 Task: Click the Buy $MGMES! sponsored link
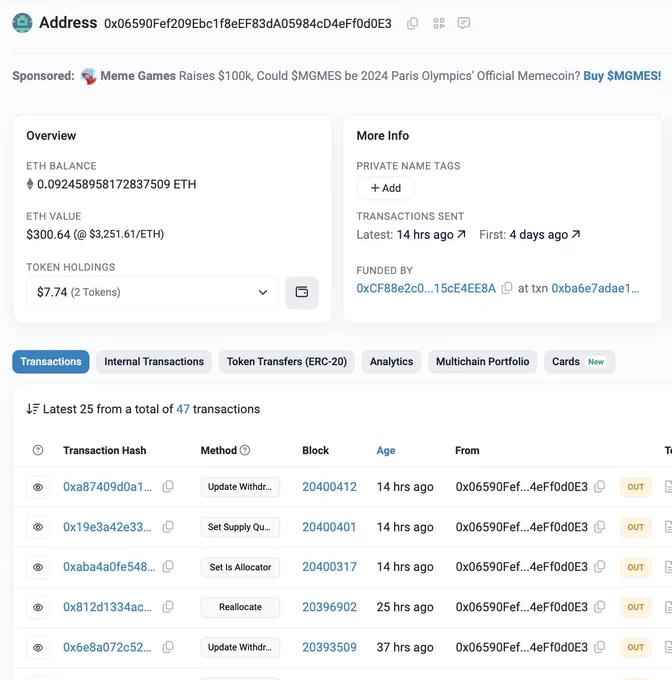click(x=622, y=76)
